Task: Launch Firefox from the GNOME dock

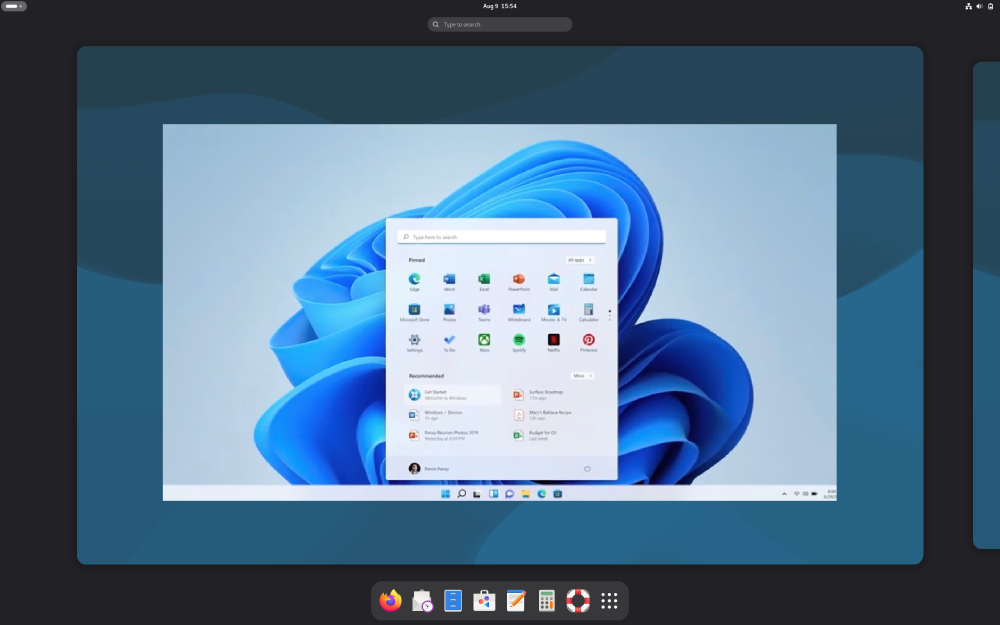Action: (390, 601)
